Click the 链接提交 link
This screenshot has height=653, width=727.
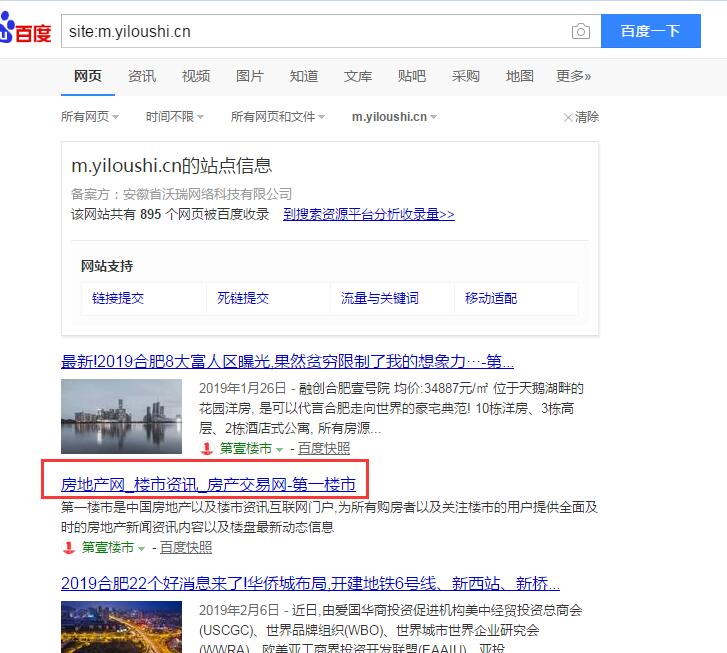[118, 298]
